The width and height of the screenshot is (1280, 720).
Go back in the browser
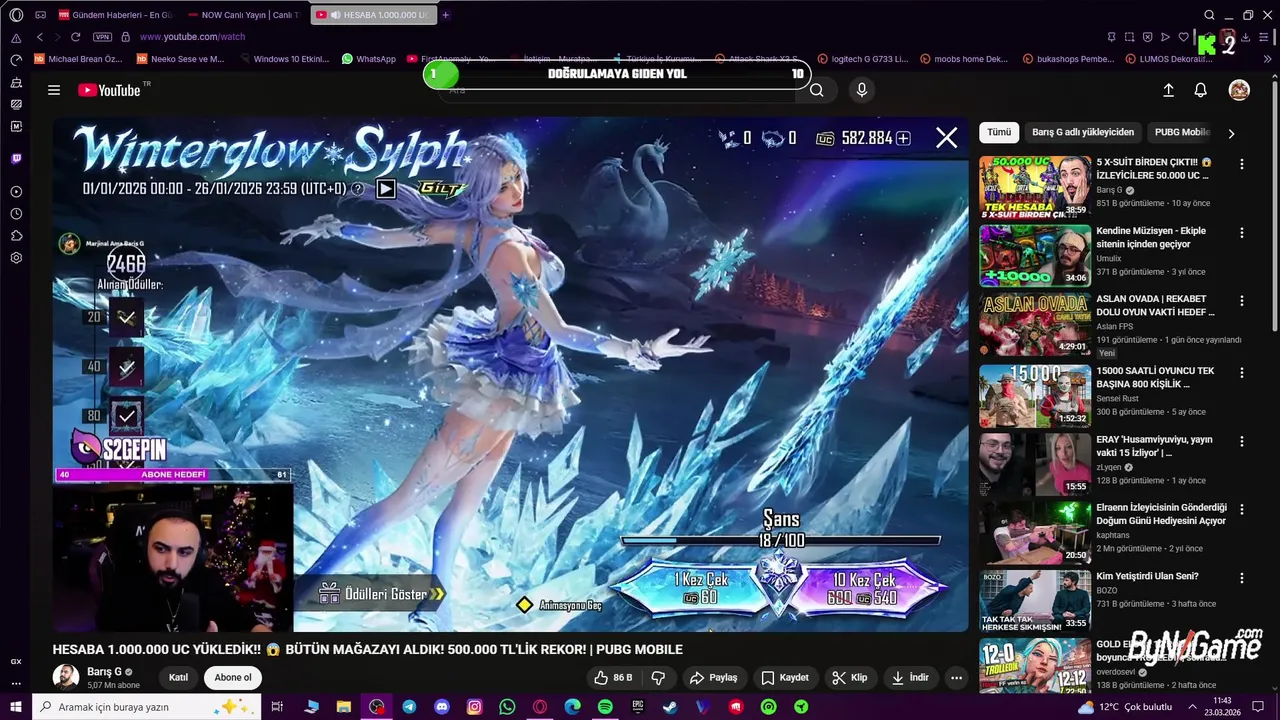coord(40,37)
